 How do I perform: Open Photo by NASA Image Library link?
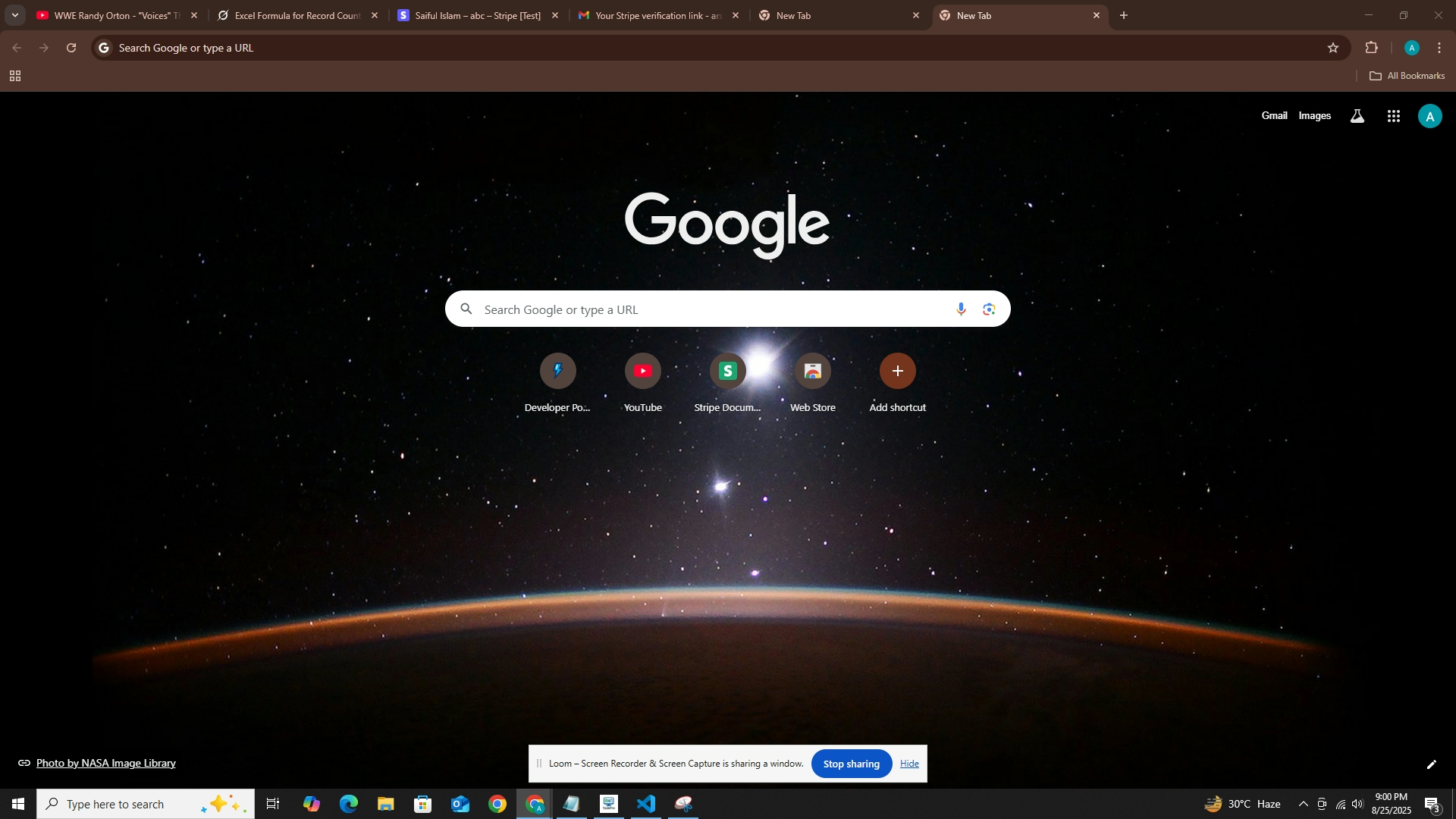coord(105,763)
